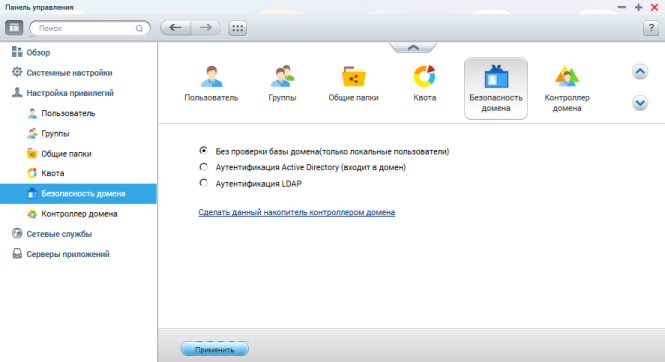Toggle the sidebar panel view icon
The width and height of the screenshot is (665, 362).
[x=14, y=28]
